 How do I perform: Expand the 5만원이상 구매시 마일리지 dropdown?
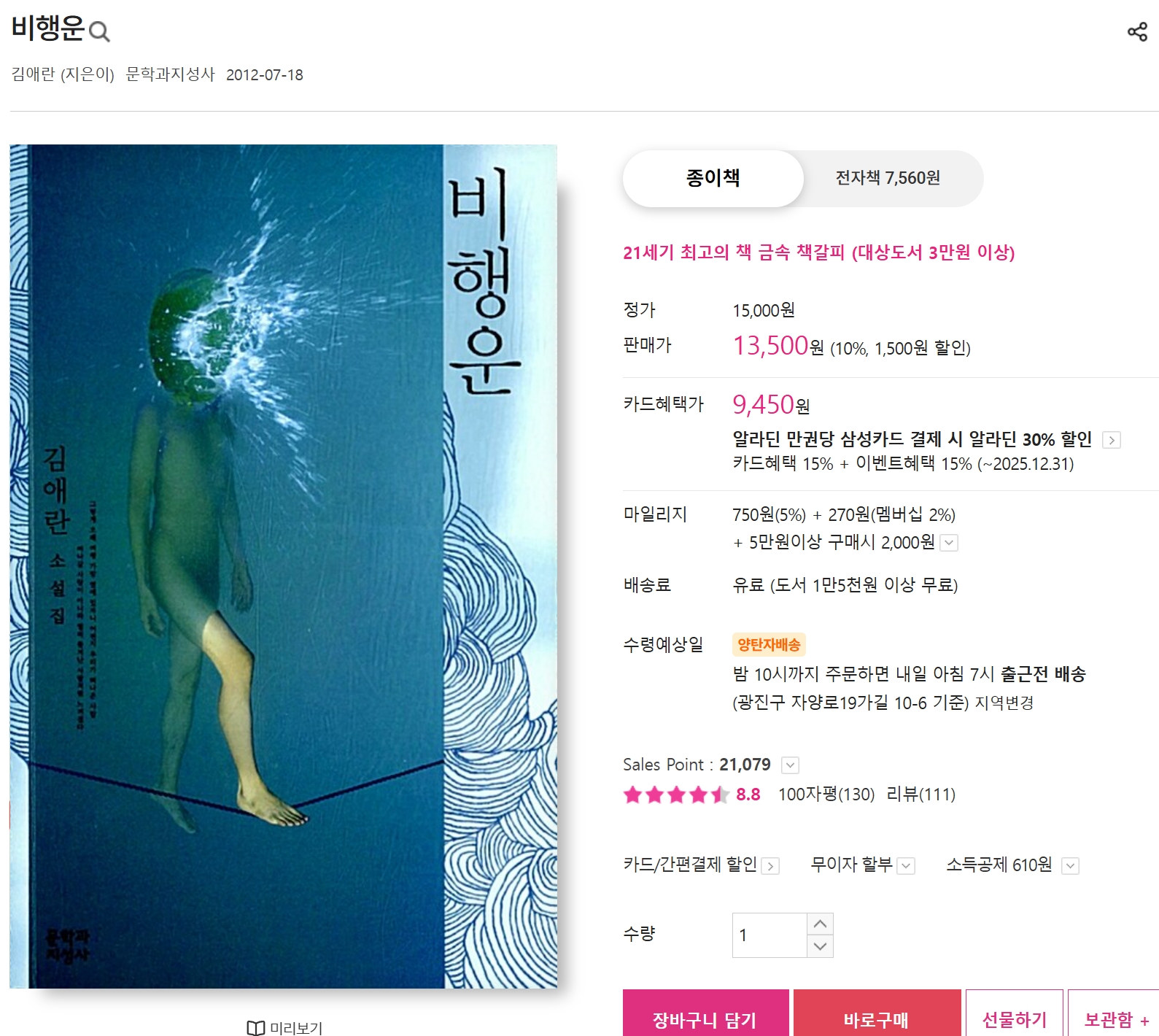(949, 543)
